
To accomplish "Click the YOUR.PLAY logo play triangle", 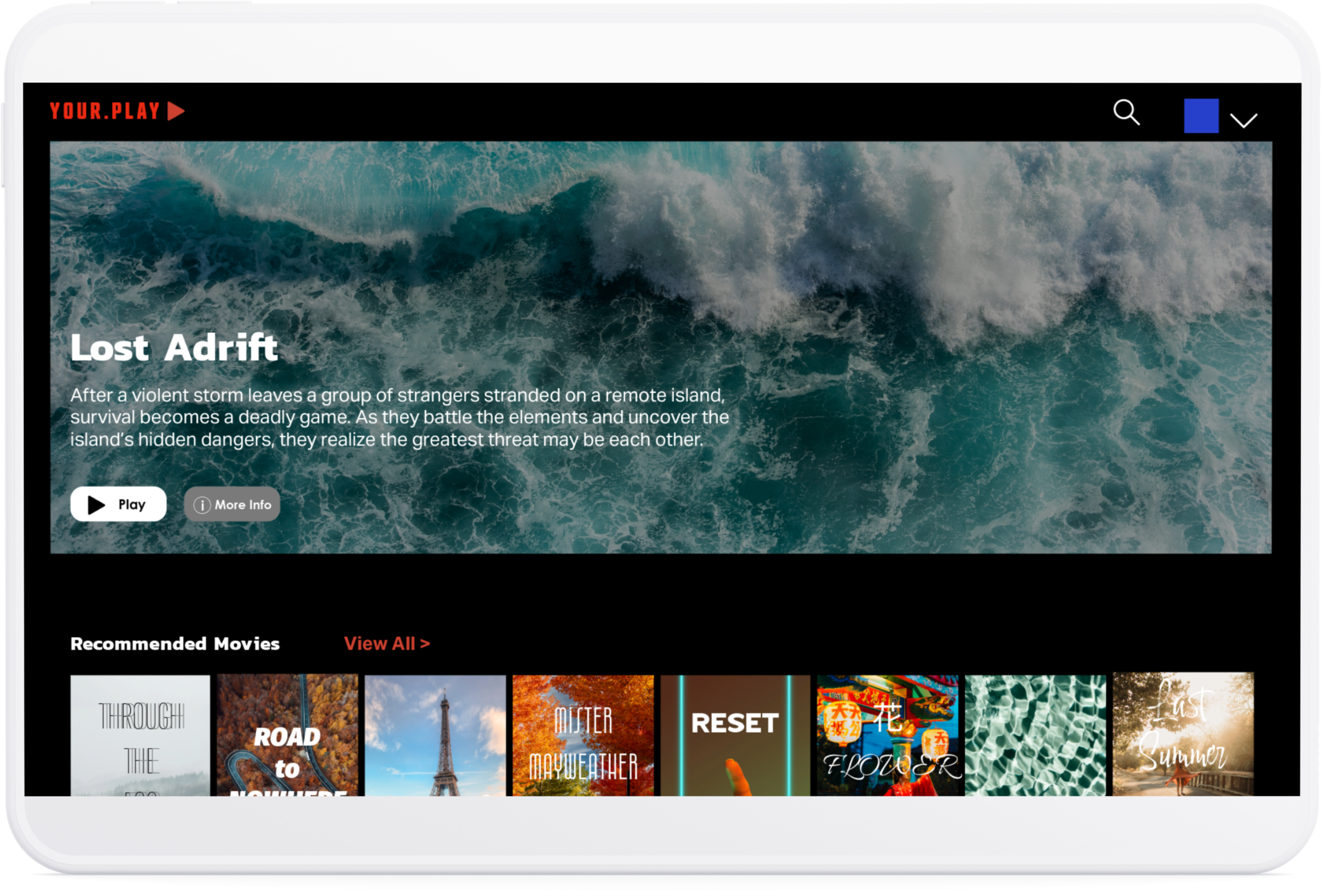I will tap(176, 111).
